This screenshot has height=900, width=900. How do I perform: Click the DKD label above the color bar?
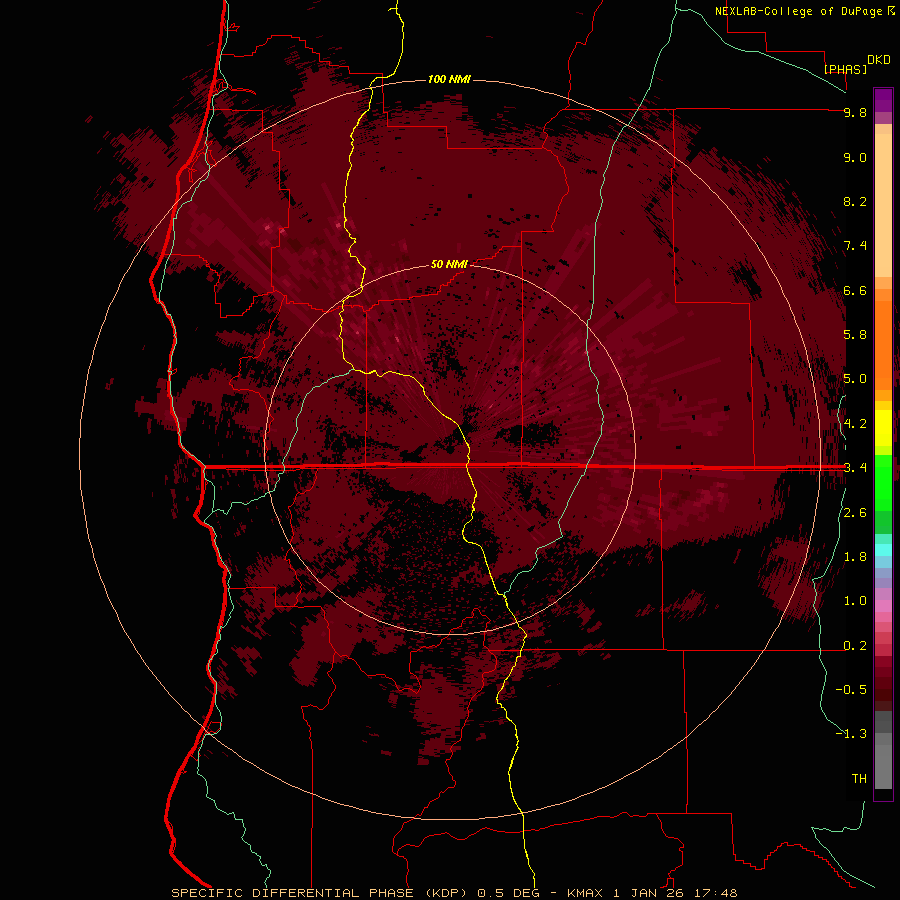tap(879, 60)
